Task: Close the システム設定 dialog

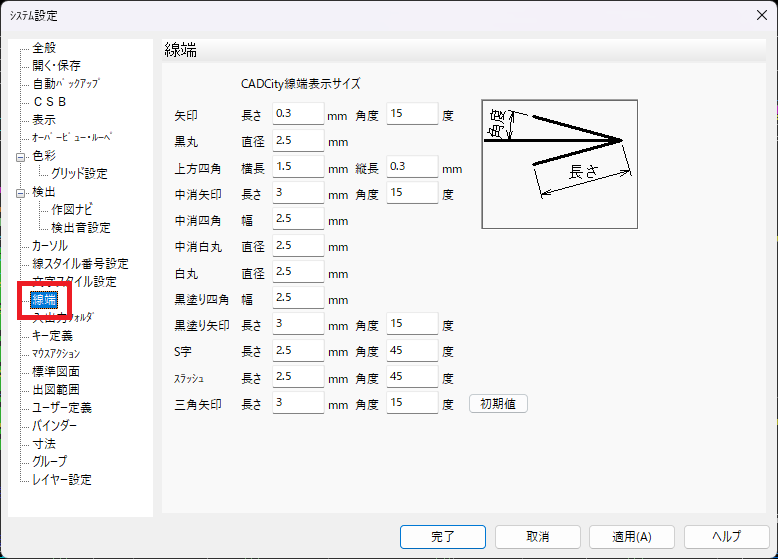Action: click(x=762, y=15)
